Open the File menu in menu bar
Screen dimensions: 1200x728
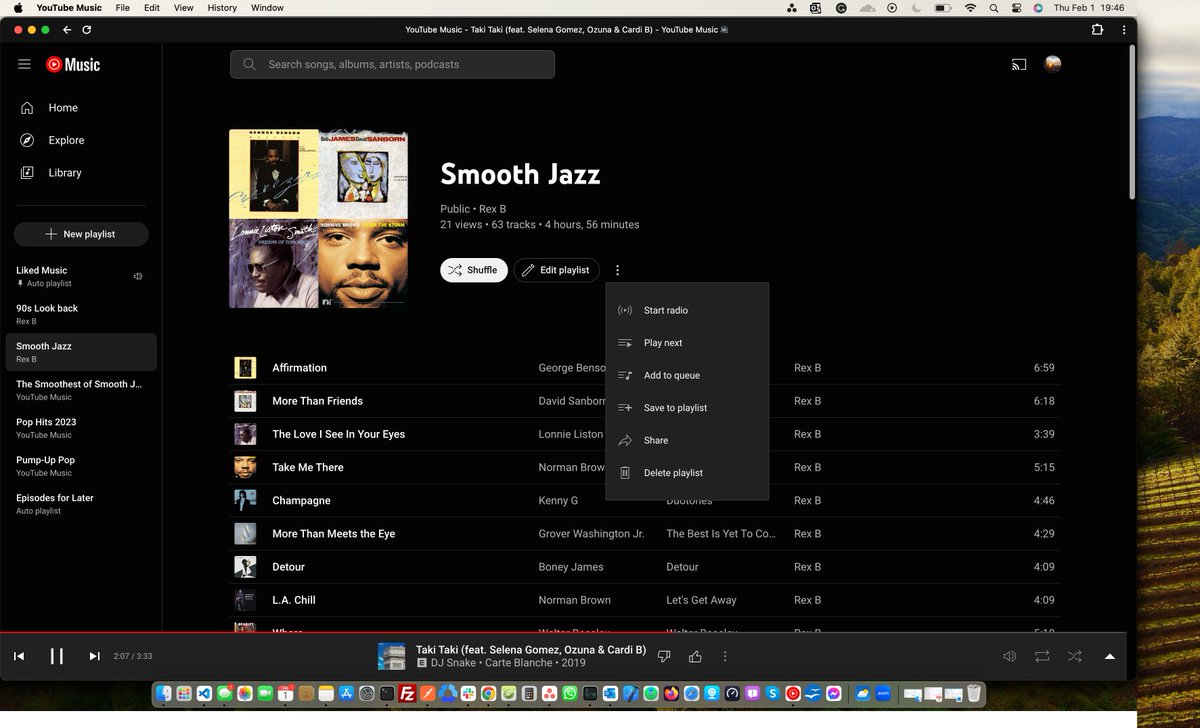pyautogui.click(x=122, y=7)
